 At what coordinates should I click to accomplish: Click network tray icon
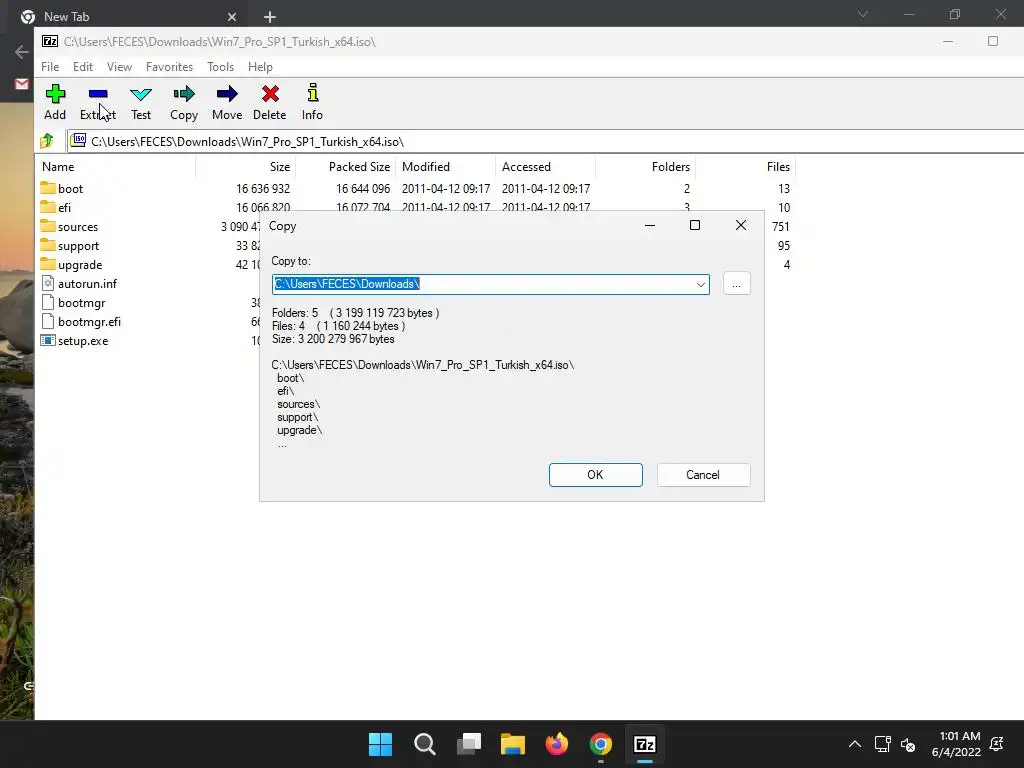click(882, 744)
